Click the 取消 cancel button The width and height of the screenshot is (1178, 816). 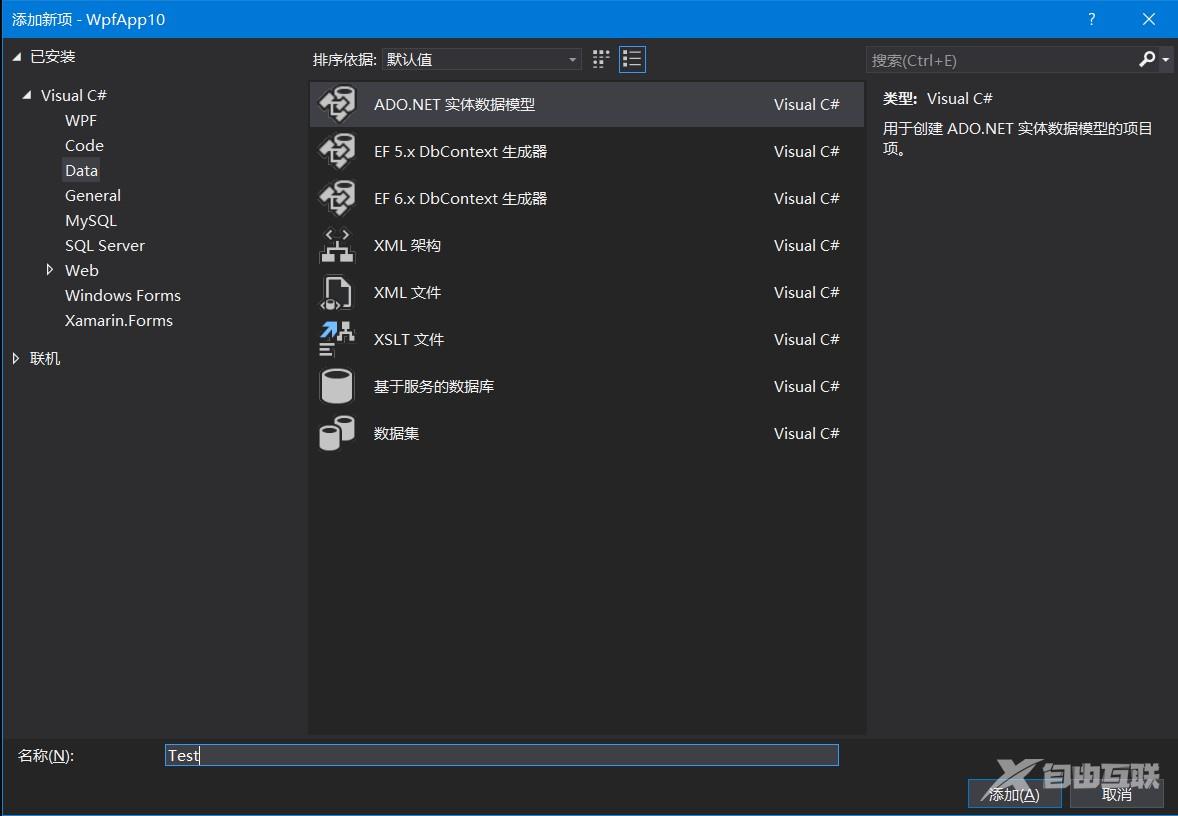pyautogui.click(x=1116, y=794)
